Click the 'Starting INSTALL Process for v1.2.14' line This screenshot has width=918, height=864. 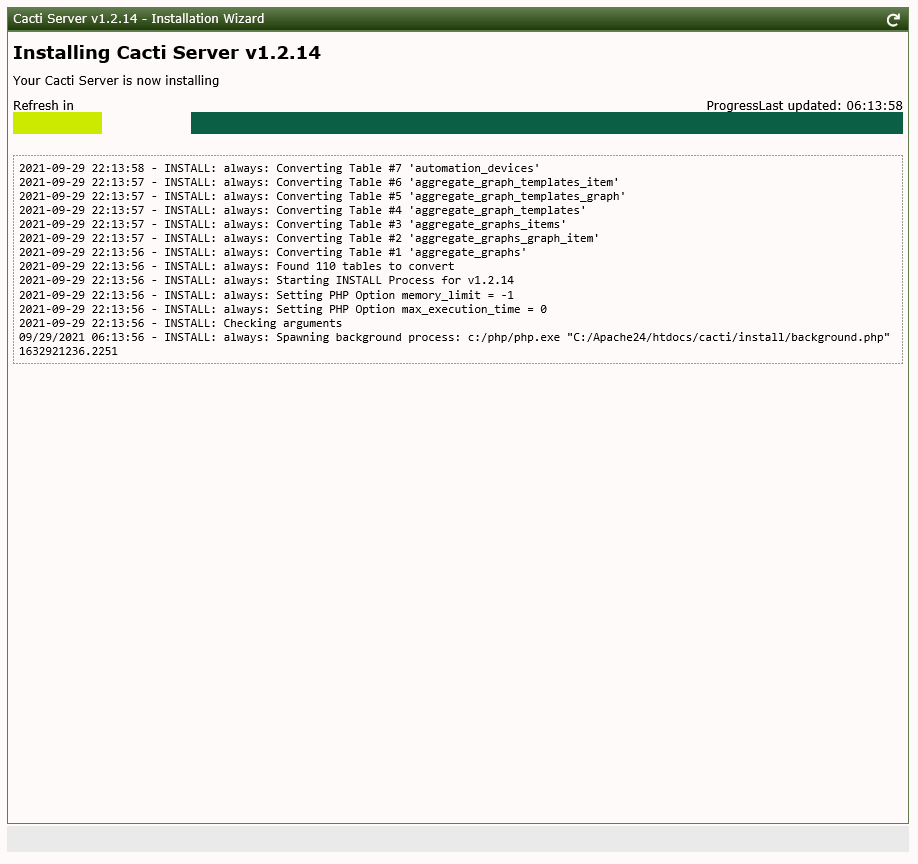tap(266, 281)
